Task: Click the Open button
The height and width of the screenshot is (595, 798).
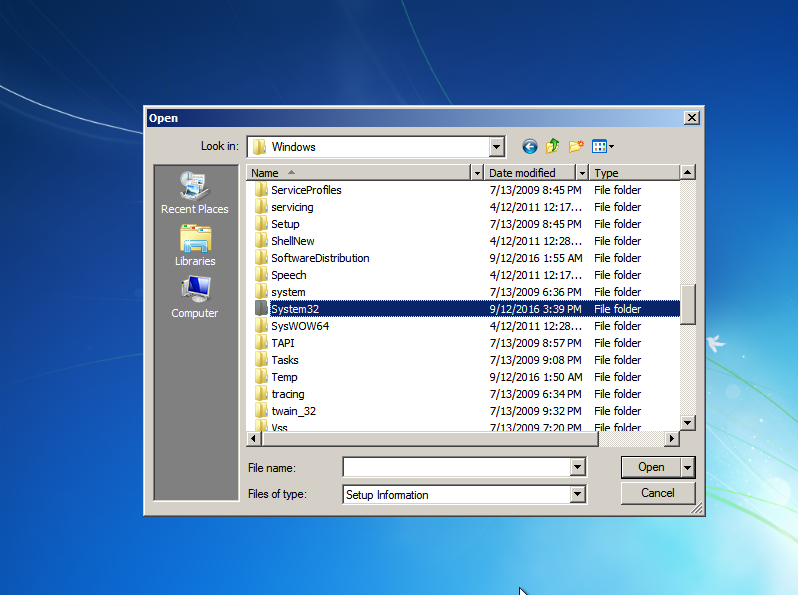Action: point(651,467)
